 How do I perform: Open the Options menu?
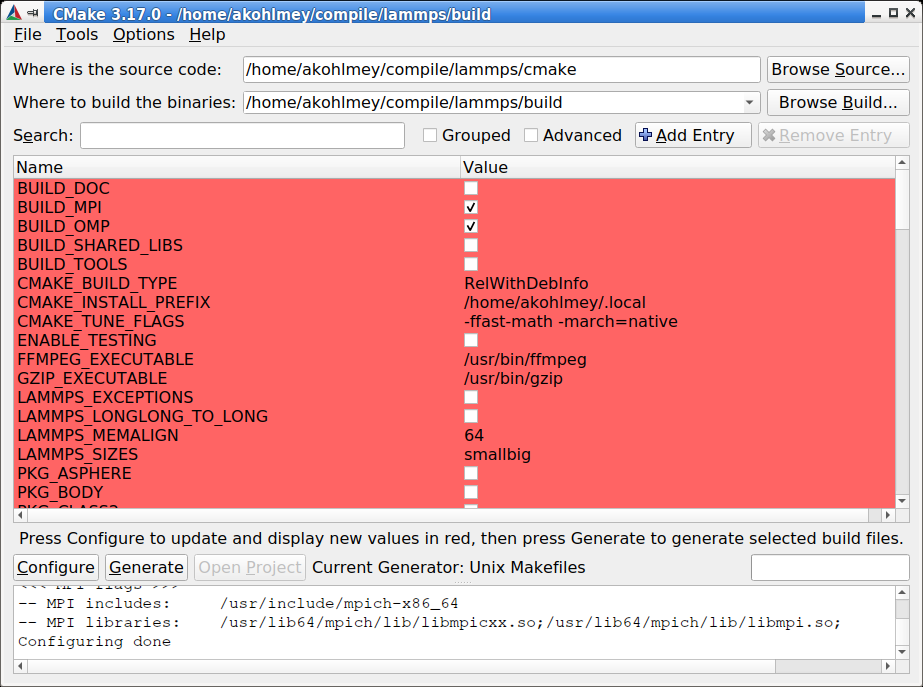(x=143, y=34)
